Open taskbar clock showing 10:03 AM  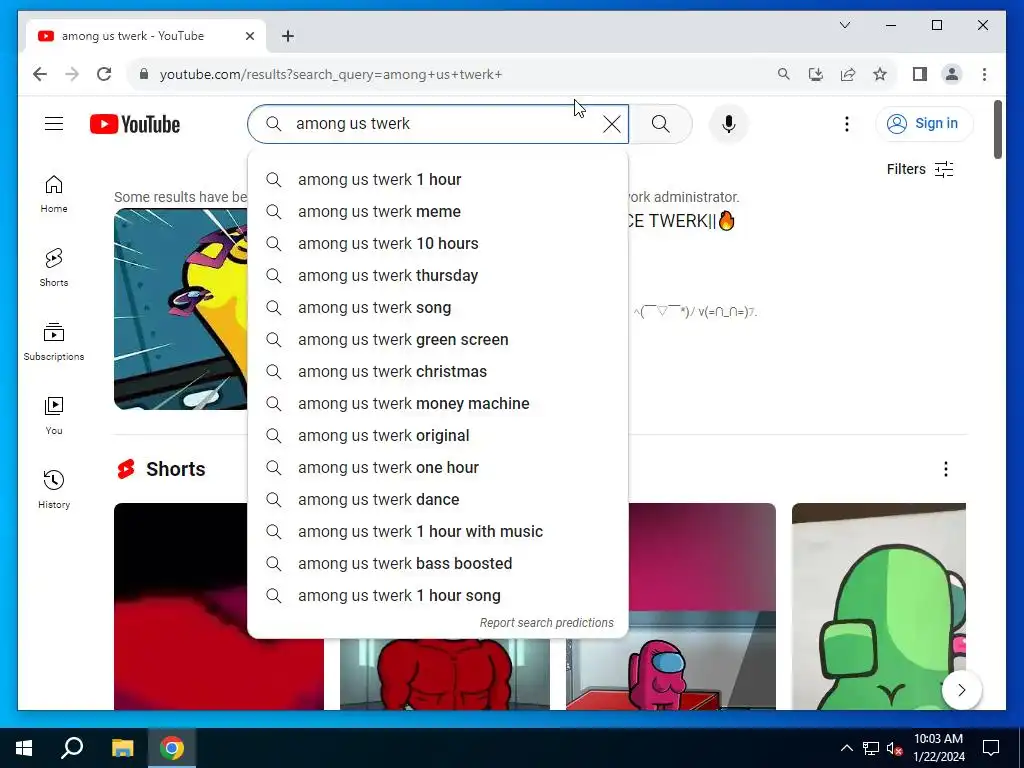tap(938, 748)
